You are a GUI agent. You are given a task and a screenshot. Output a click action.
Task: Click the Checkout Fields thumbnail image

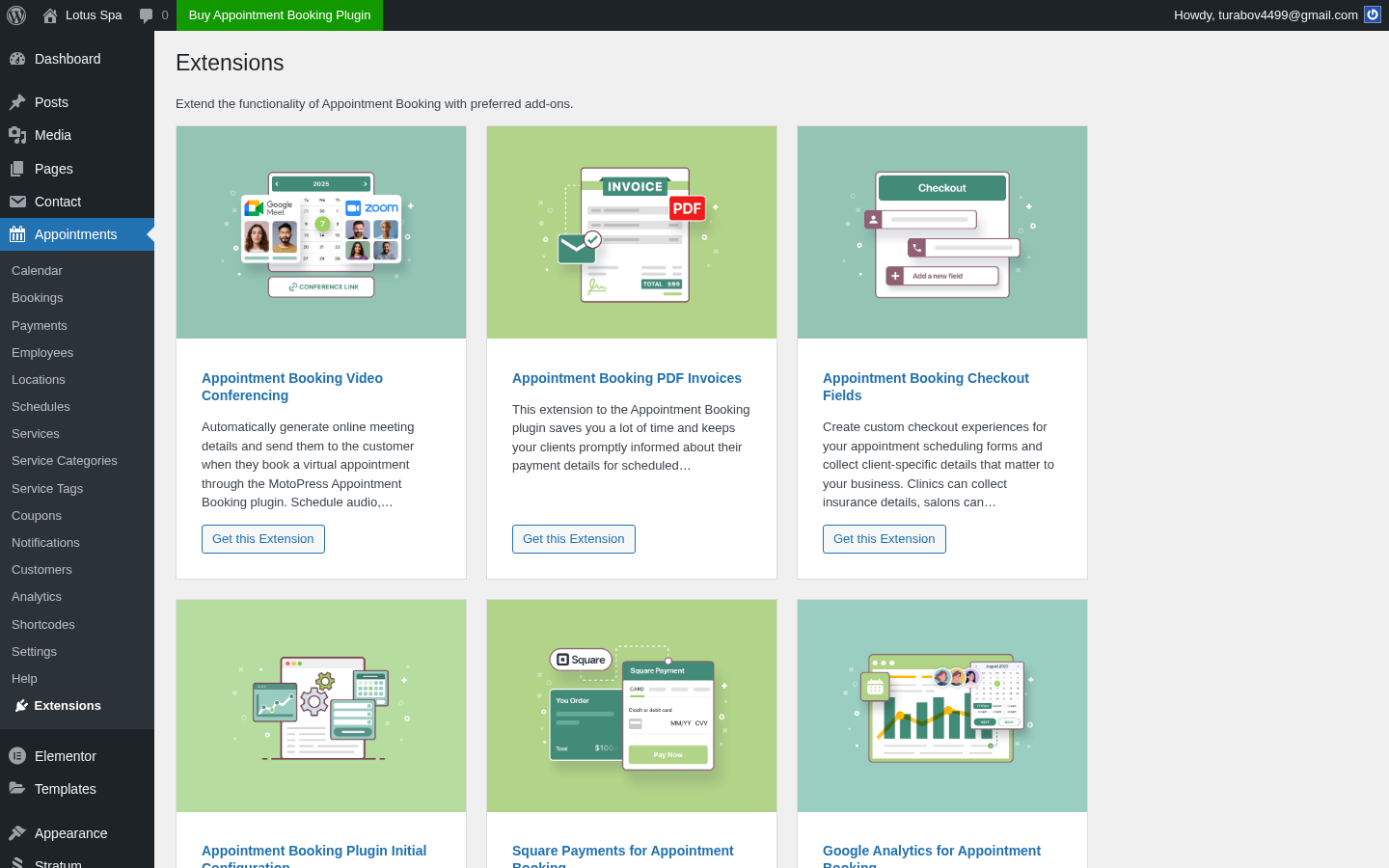[x=942, y=232]
